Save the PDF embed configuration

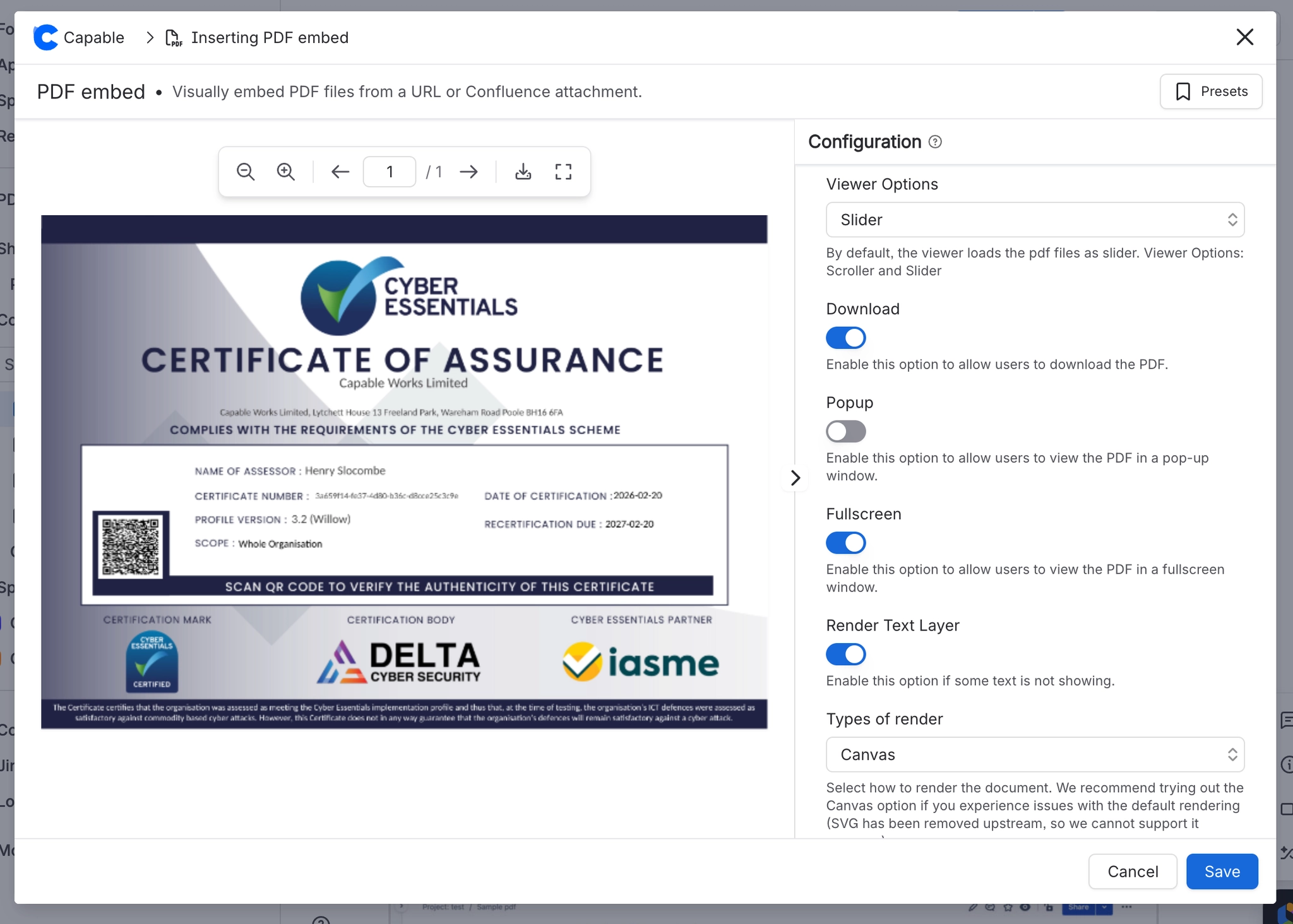click(1222, 872)
